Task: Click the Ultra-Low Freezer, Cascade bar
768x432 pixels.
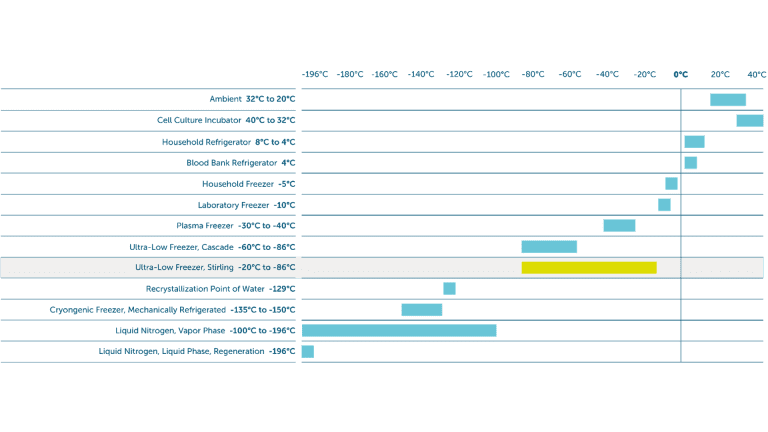Action: [x=549, y=247]
